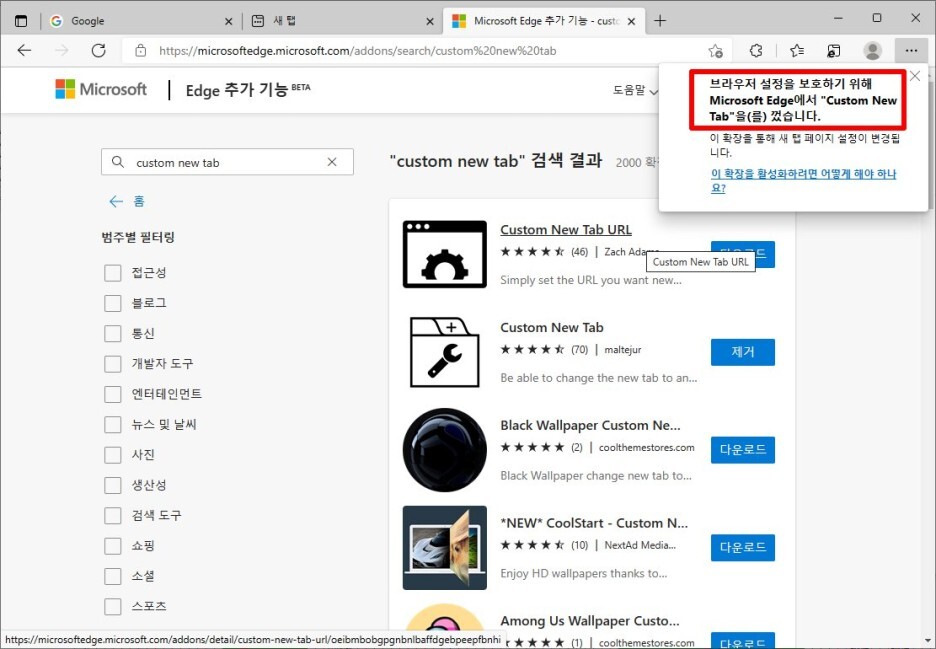This screenshot has width=936, height=649.
Task: Open Settings and more ellipsis menu
Action: tap(911, 51)
